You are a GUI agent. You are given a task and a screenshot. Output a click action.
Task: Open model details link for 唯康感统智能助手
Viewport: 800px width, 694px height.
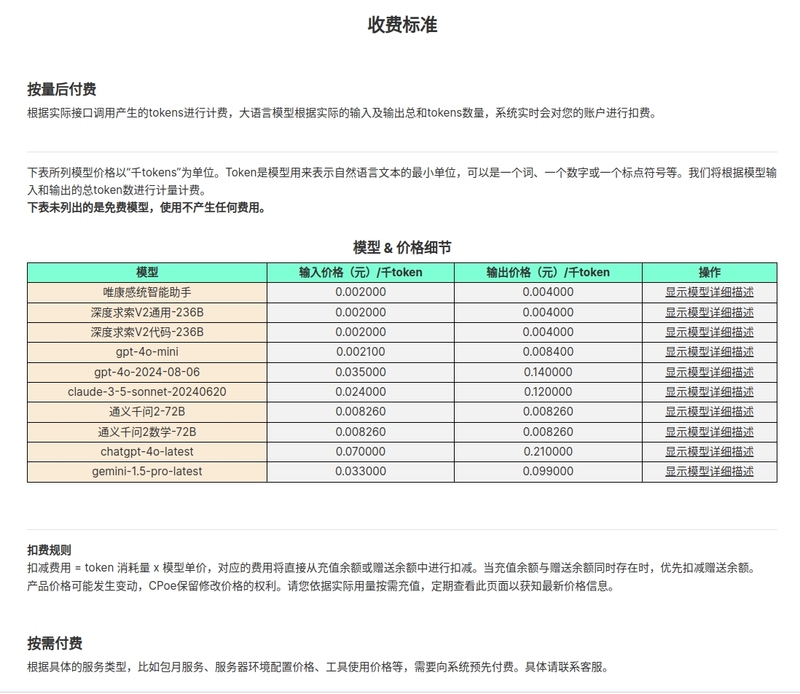click(709, 292)
